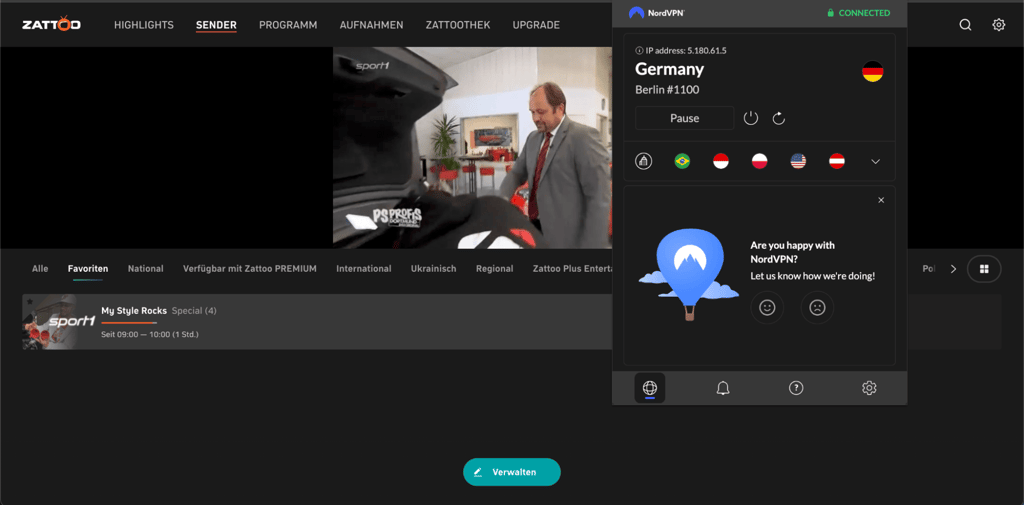
Task: Select the Ukrainisch tab
Action: [434, 269]
